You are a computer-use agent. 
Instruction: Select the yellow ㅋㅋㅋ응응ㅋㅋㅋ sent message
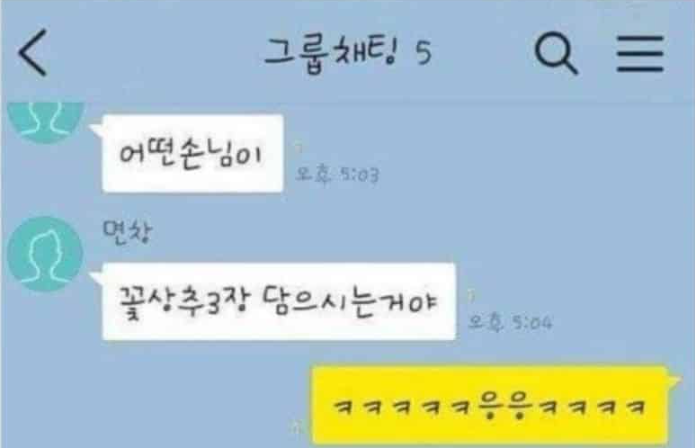[489, 405]
